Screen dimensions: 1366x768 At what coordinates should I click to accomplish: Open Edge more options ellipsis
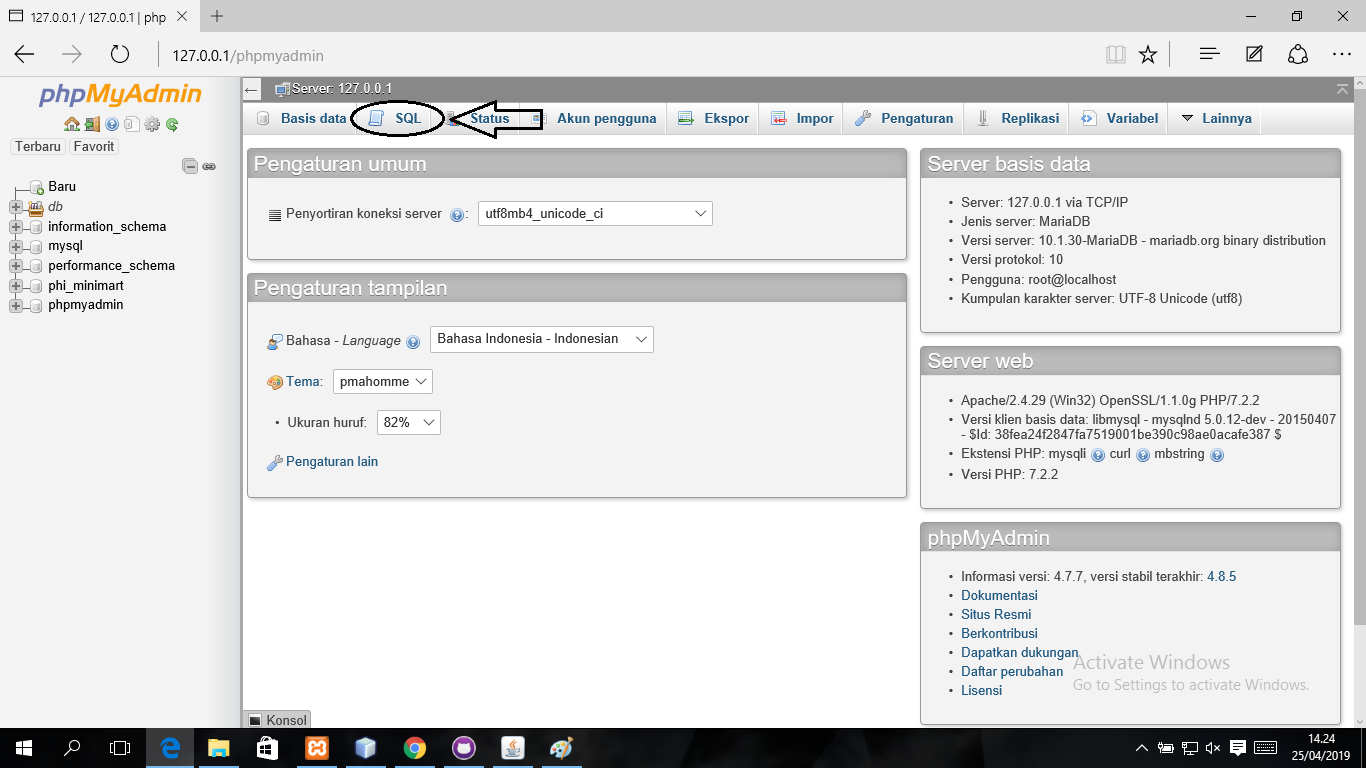click(1342, 55)
